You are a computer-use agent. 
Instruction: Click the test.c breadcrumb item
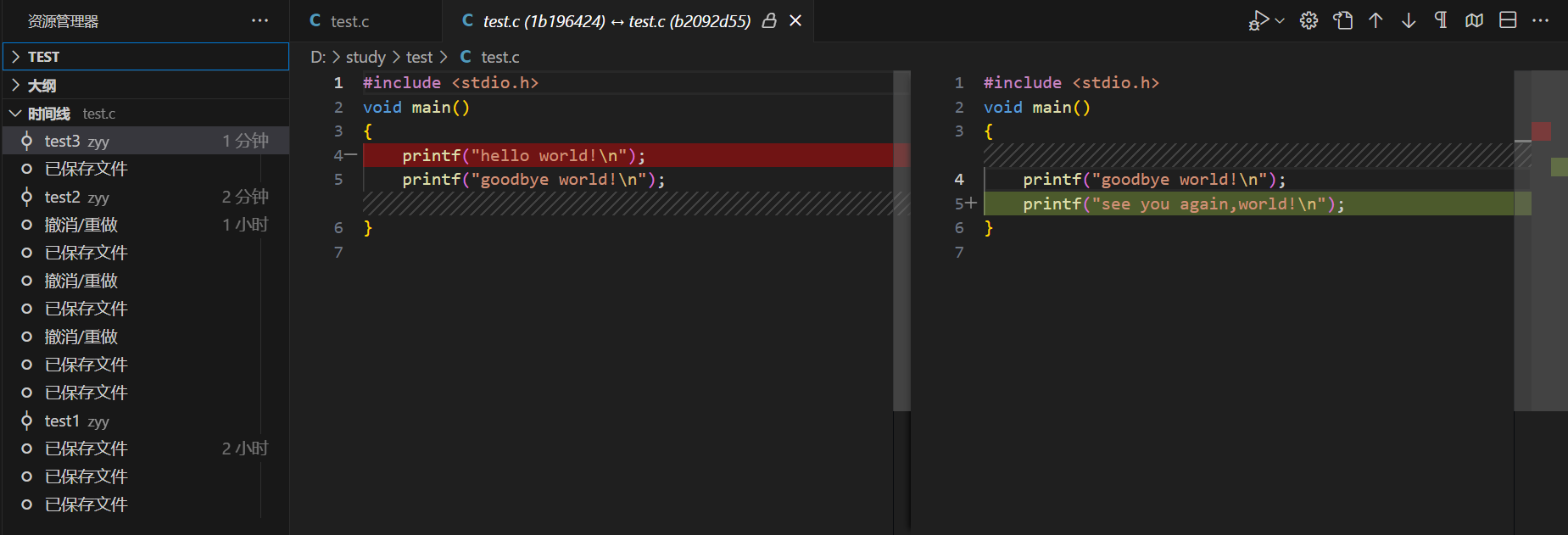500,57
